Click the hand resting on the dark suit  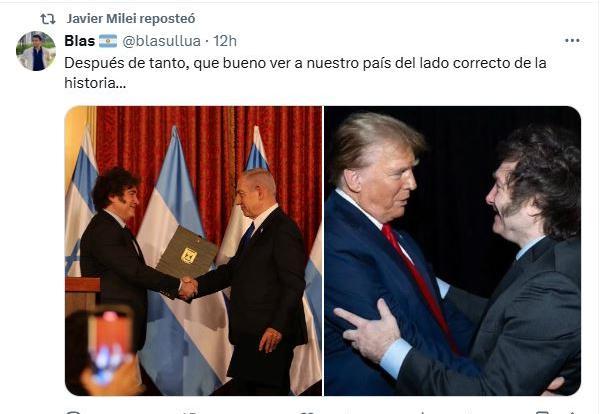click(368, 330)
